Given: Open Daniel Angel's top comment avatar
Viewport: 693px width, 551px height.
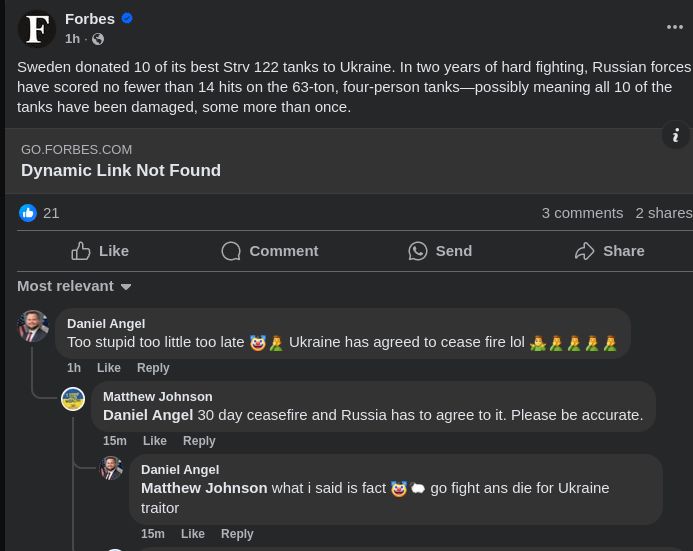Looking at the screenshot, I should (x=33, y=326).
